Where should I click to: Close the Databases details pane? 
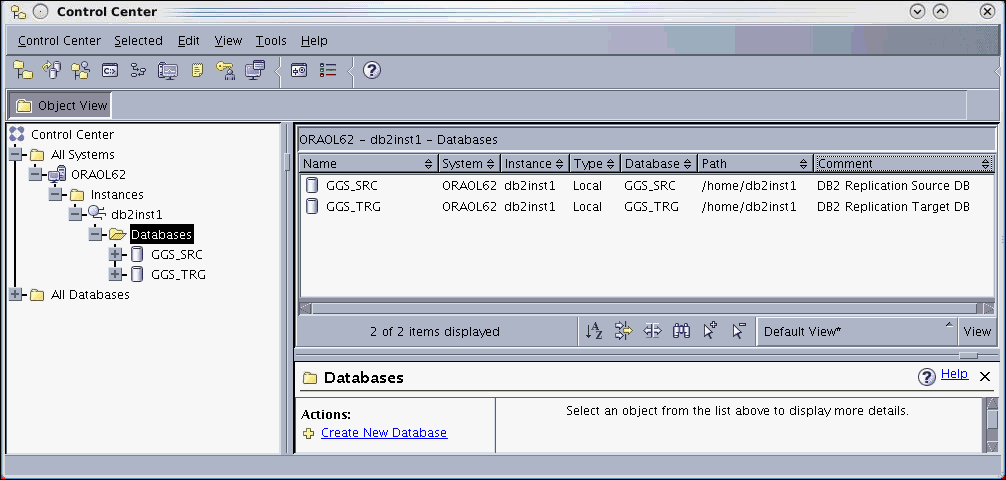pos(985,377)
